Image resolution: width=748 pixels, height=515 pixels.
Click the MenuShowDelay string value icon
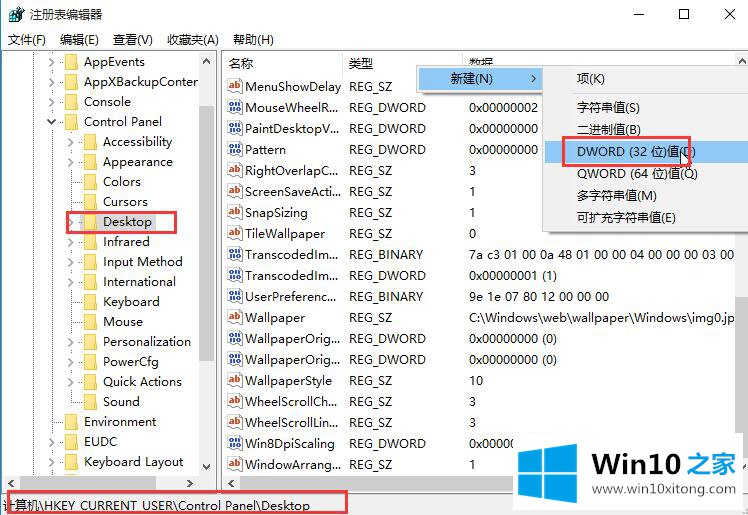234,86
